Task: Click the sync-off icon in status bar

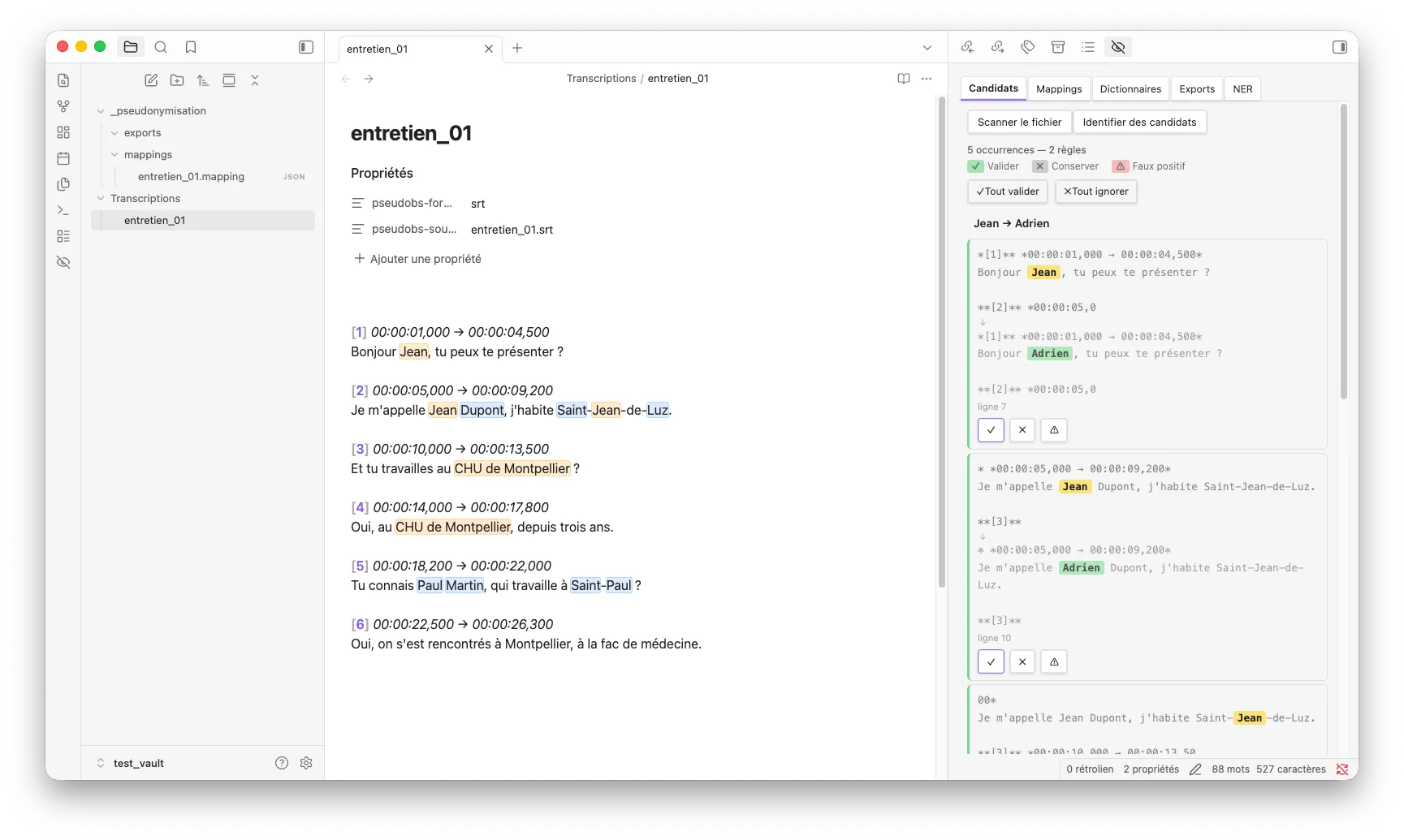Action: (1342, 769)
